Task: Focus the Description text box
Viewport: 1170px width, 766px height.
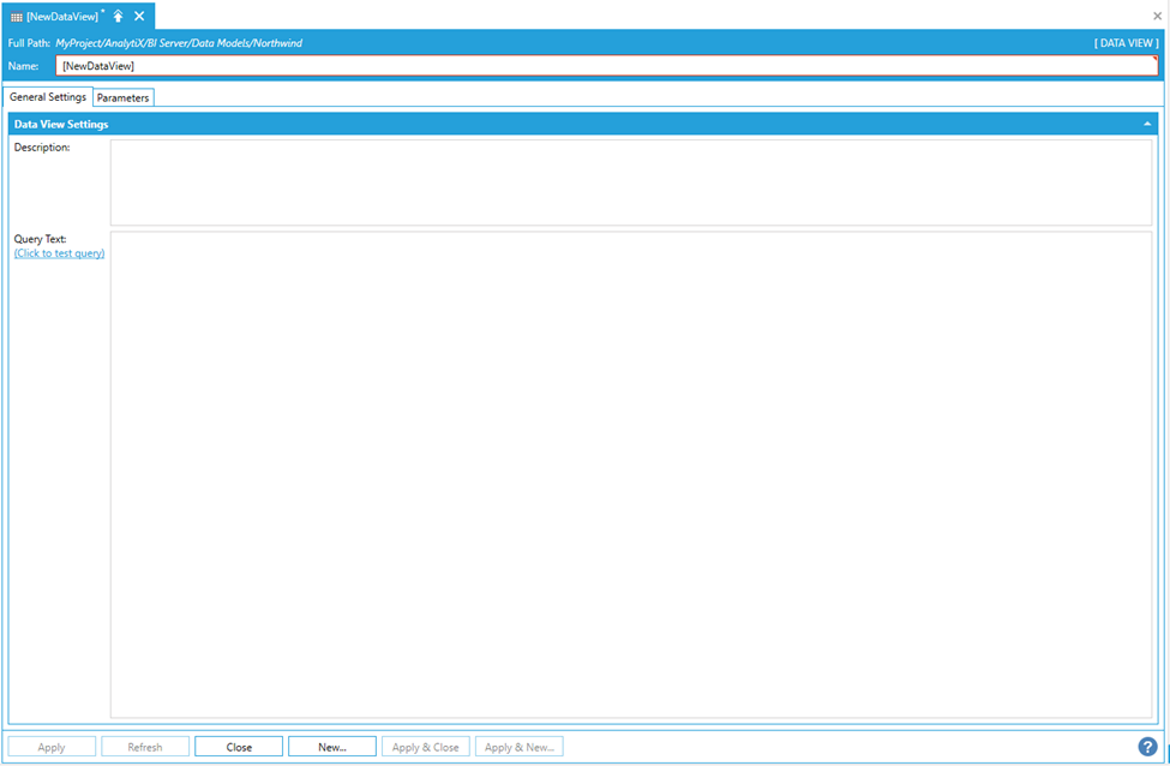Action: (630, 182)
